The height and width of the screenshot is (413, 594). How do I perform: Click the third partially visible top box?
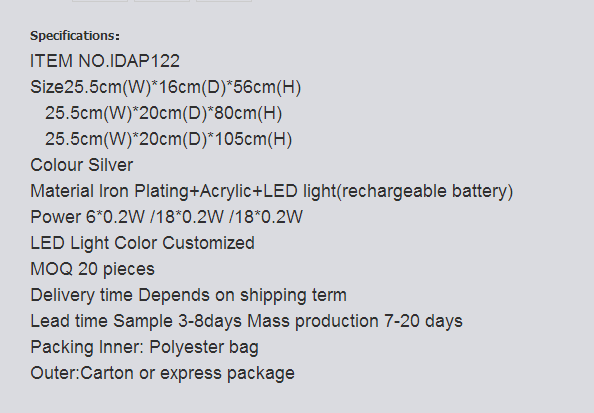(x=224, y=1)
